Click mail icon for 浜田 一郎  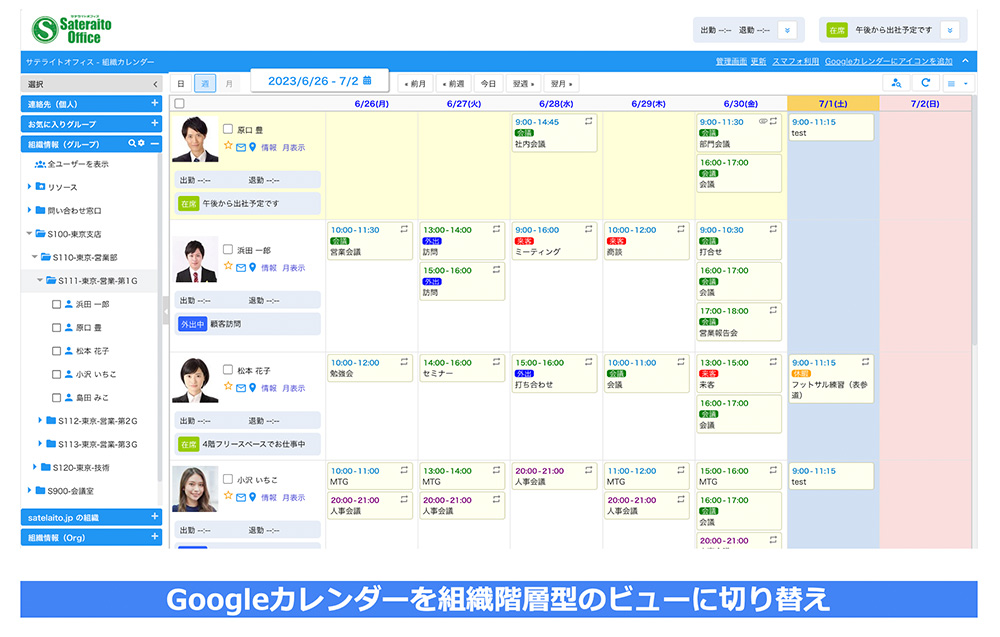click(241, 268)
